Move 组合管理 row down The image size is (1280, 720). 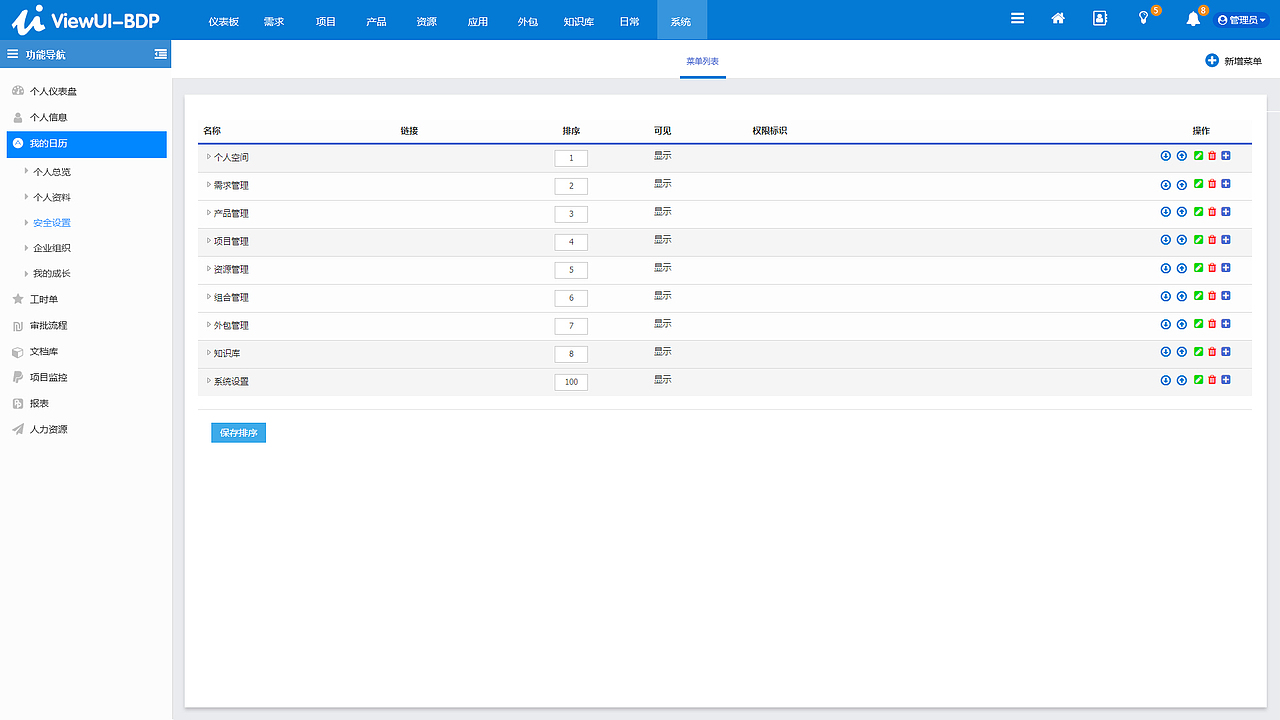[x=1165, y=296]
